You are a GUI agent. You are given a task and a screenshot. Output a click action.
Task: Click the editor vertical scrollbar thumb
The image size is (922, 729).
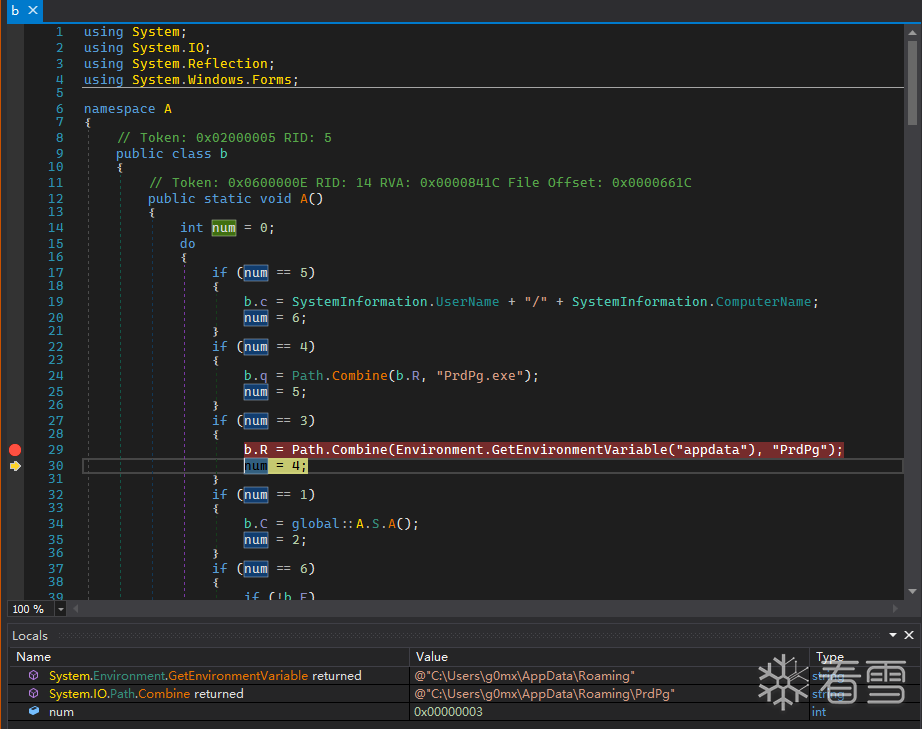[912, 82]
